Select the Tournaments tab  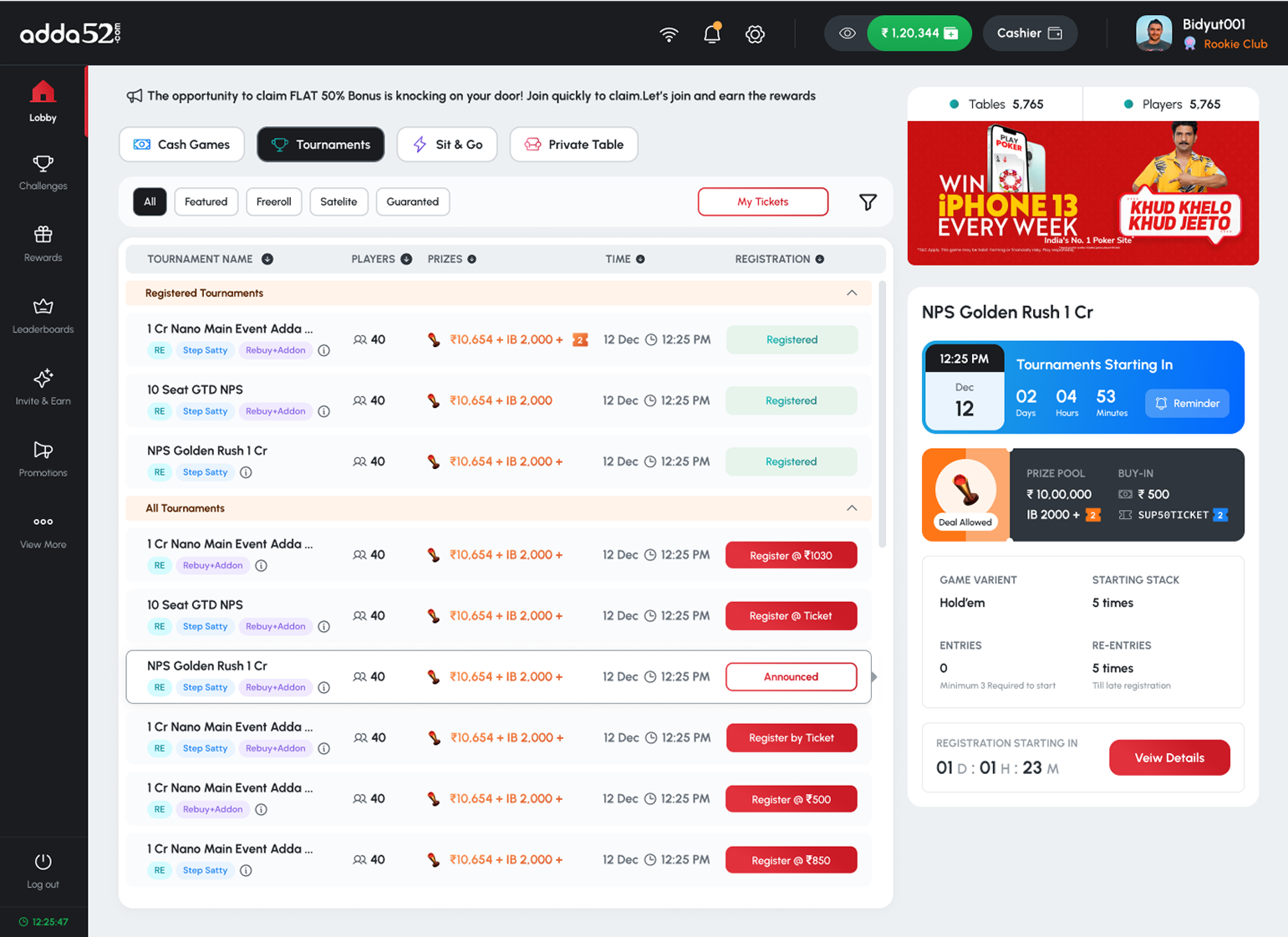[321, 145]
